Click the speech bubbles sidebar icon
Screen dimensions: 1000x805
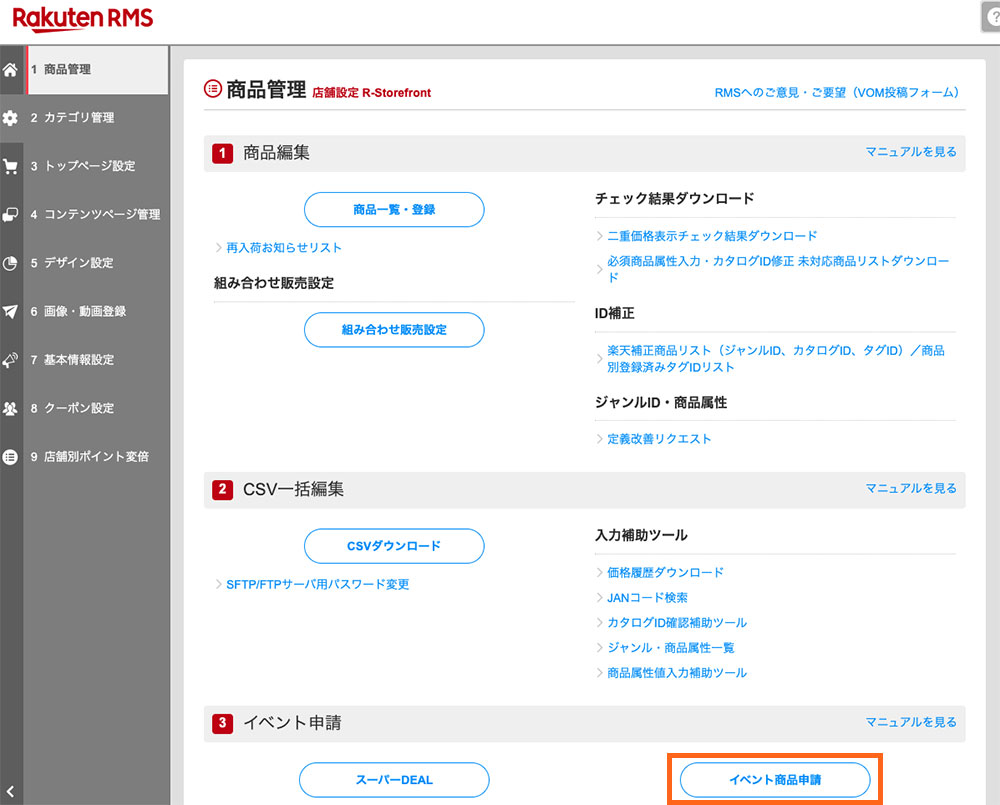[x=10, y=215]
